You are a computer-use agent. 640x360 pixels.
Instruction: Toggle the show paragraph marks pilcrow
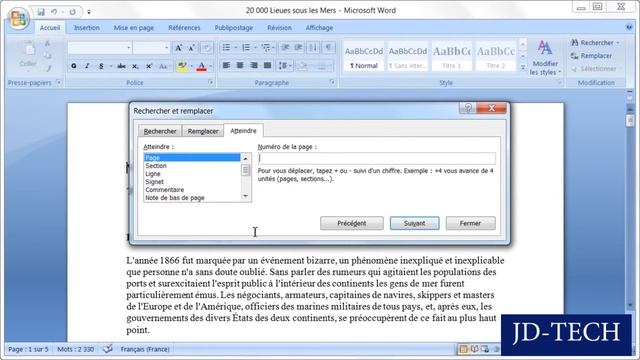click(x=328, y=48)
